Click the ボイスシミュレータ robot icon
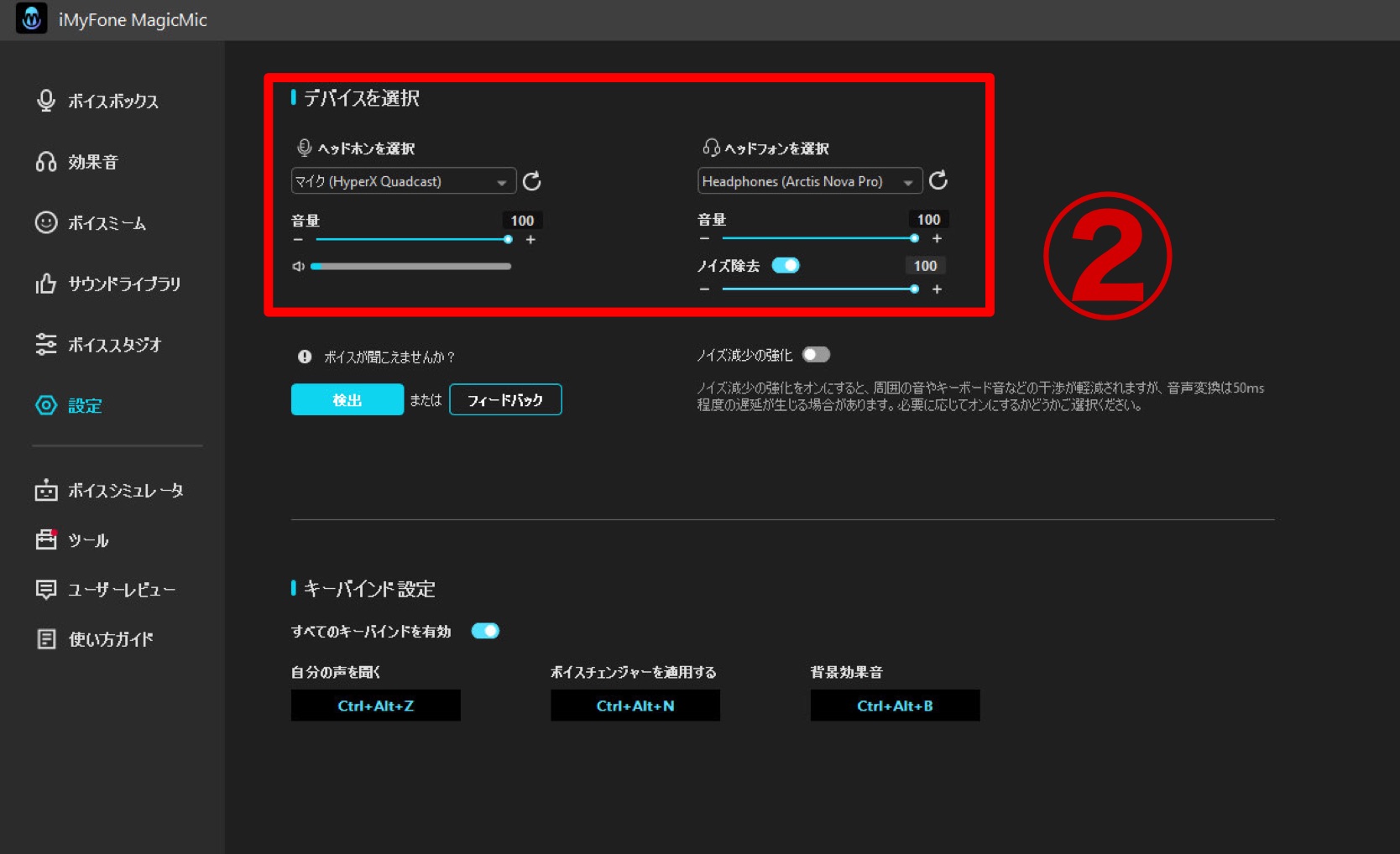 point(46,490)
